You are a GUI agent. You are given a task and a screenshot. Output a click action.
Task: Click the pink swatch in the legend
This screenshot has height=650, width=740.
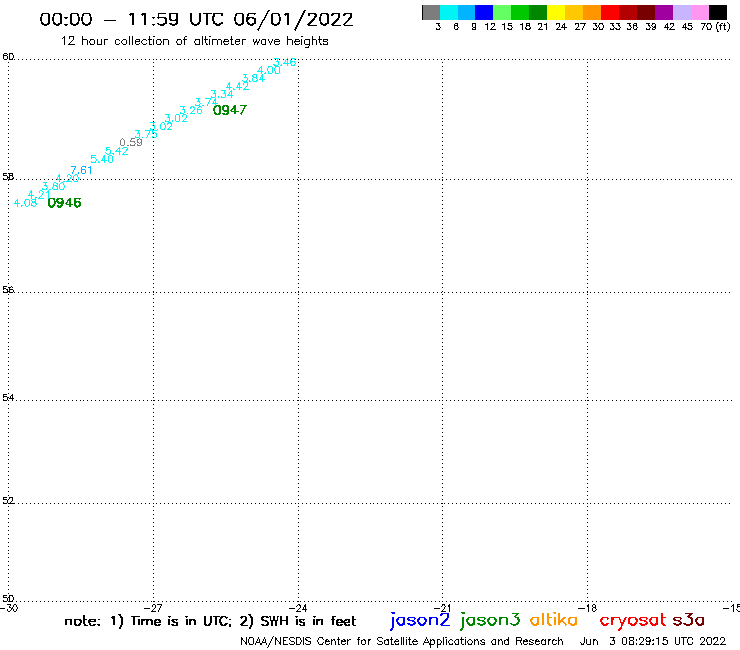(699, 12)
